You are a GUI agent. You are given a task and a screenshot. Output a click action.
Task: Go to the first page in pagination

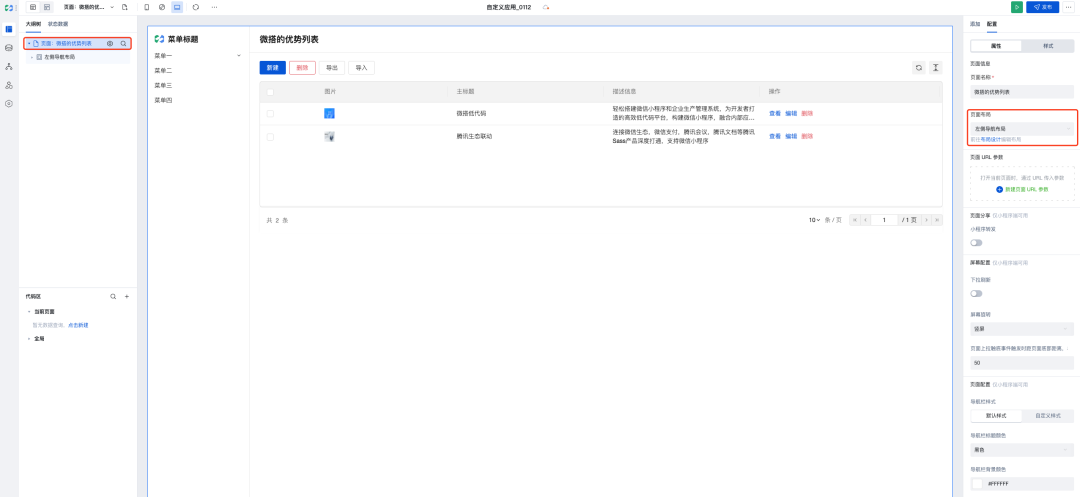point(855,220)
